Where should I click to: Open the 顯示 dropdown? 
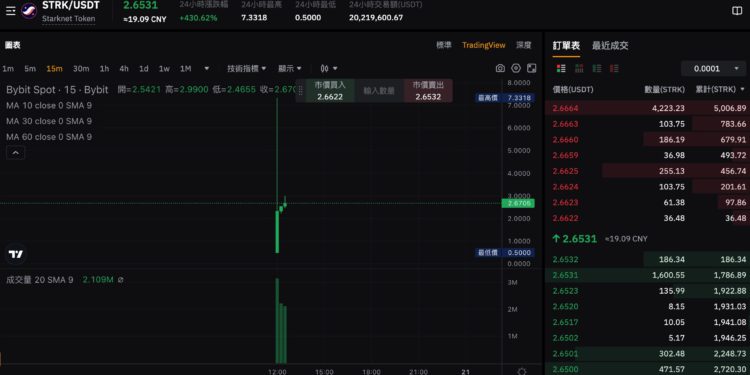pos(290,68)
